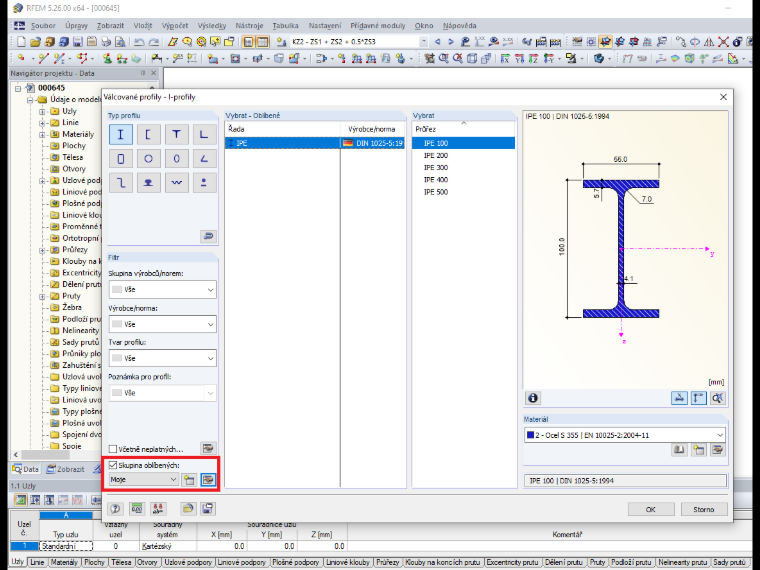The height and width of the screenshot is (570, 760).
Task: Open the Výrobce/norma filter dropdown
Action: click(x=162, y=324)
